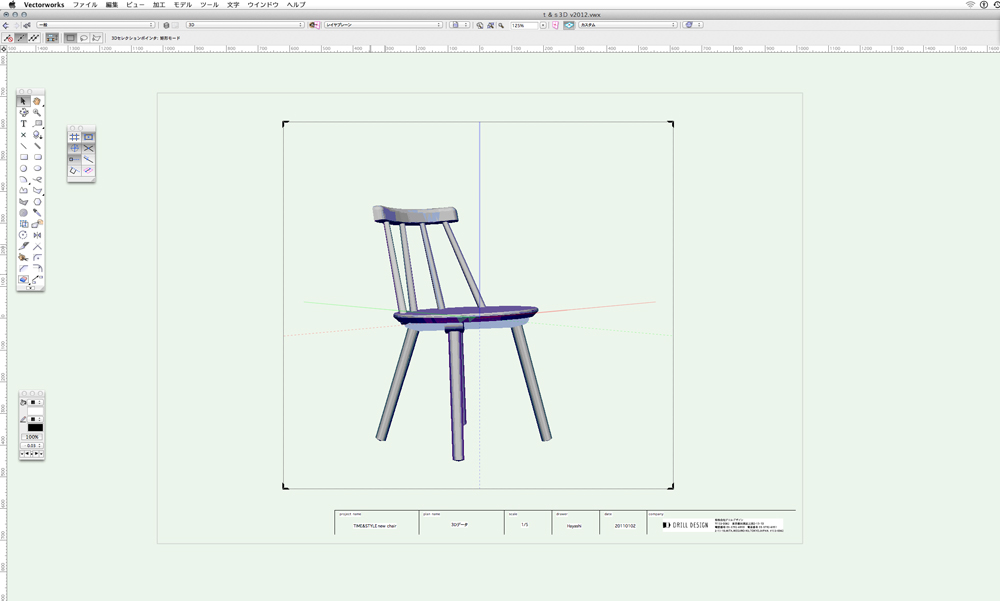Open the ファイル menu

[85, 5]
